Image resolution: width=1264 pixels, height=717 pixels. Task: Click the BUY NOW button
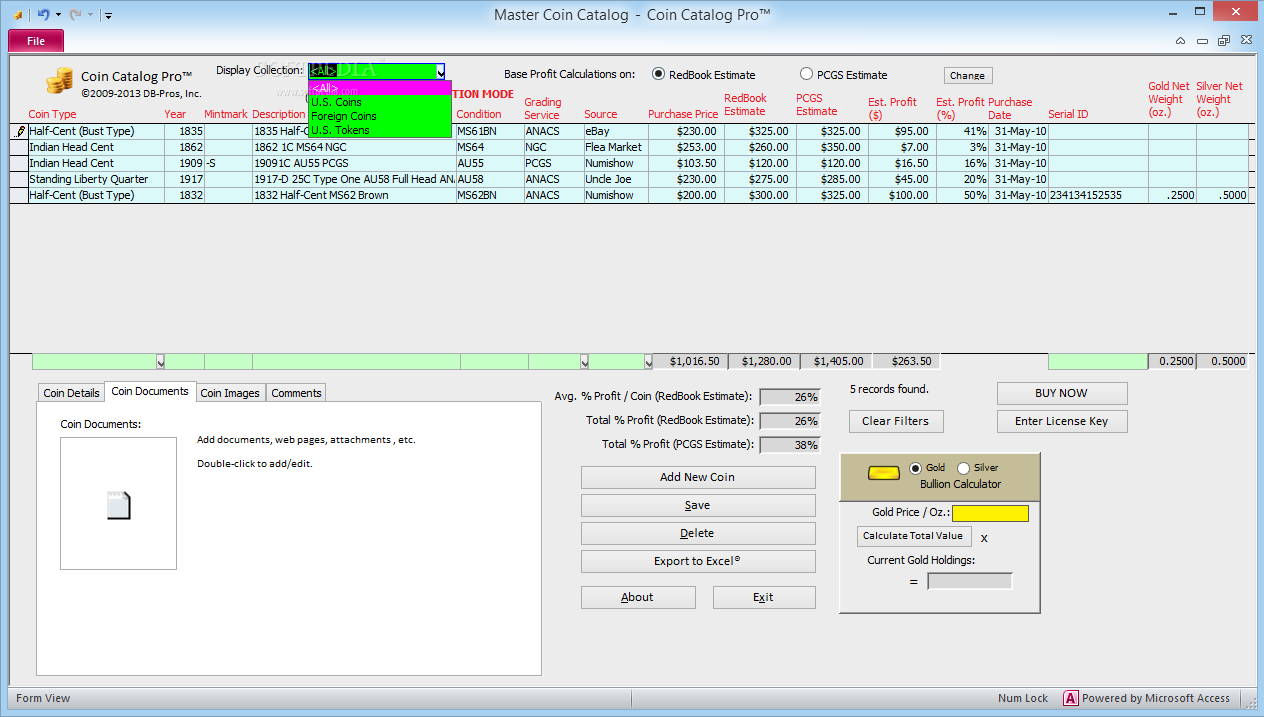pos(1062,393)
